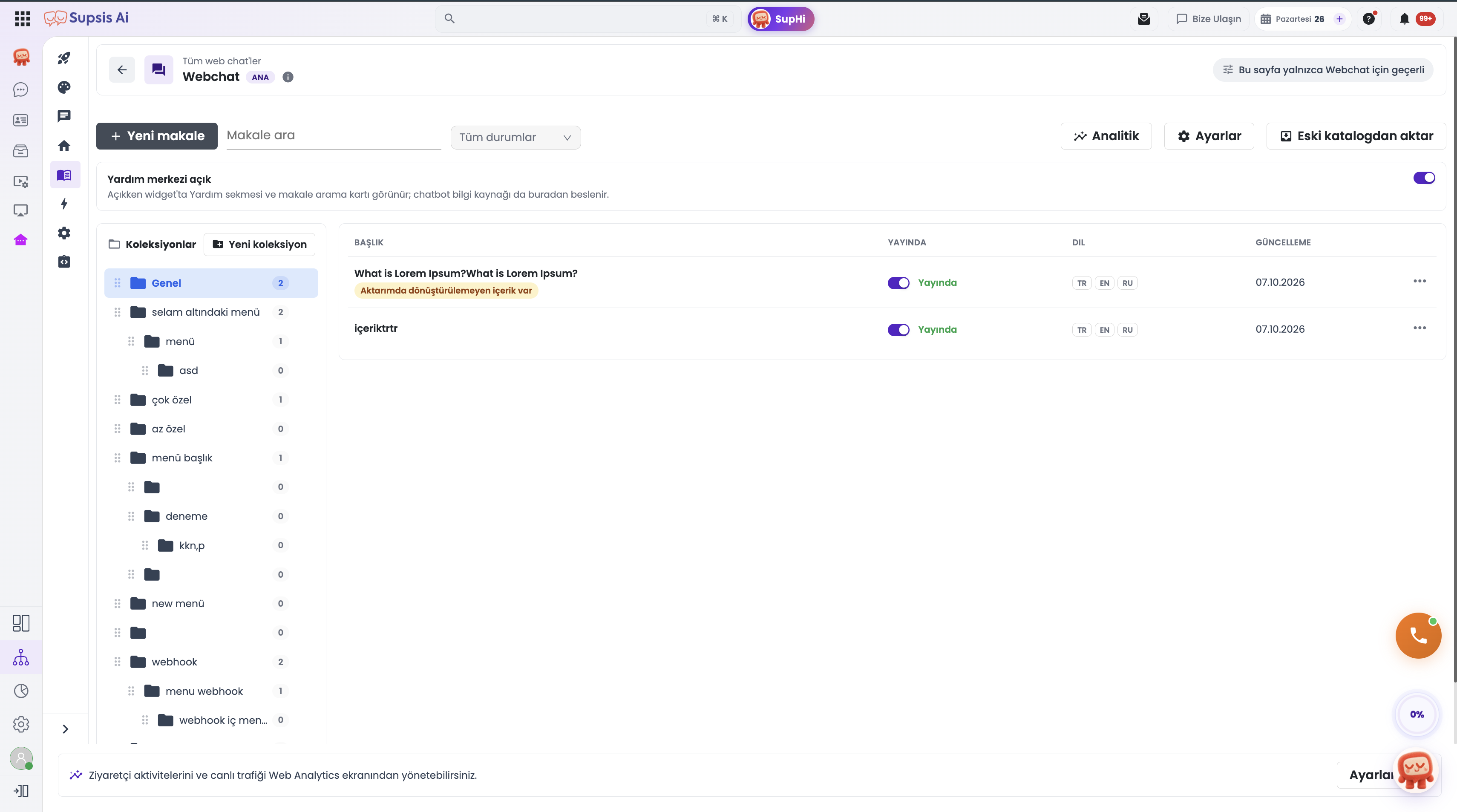
Task: Click the lightning bolt automation icon
Action: click(x=64, y=204)
